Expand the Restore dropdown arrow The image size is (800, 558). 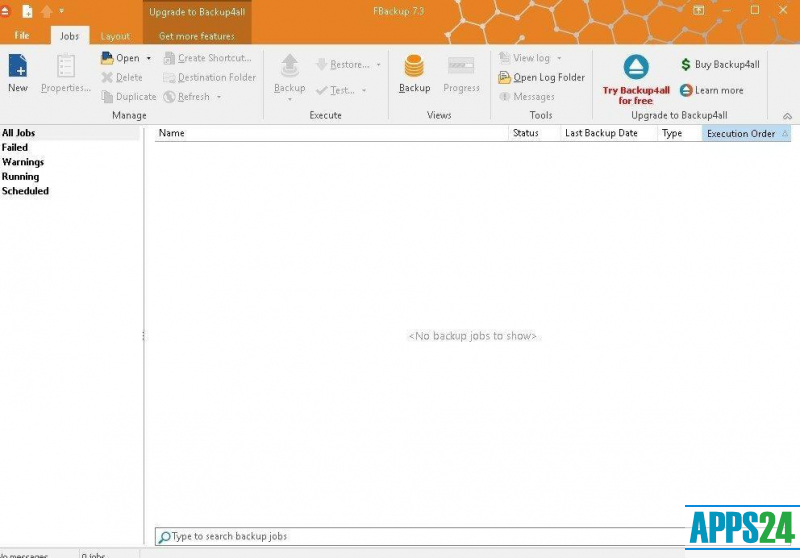click(378, 65)
